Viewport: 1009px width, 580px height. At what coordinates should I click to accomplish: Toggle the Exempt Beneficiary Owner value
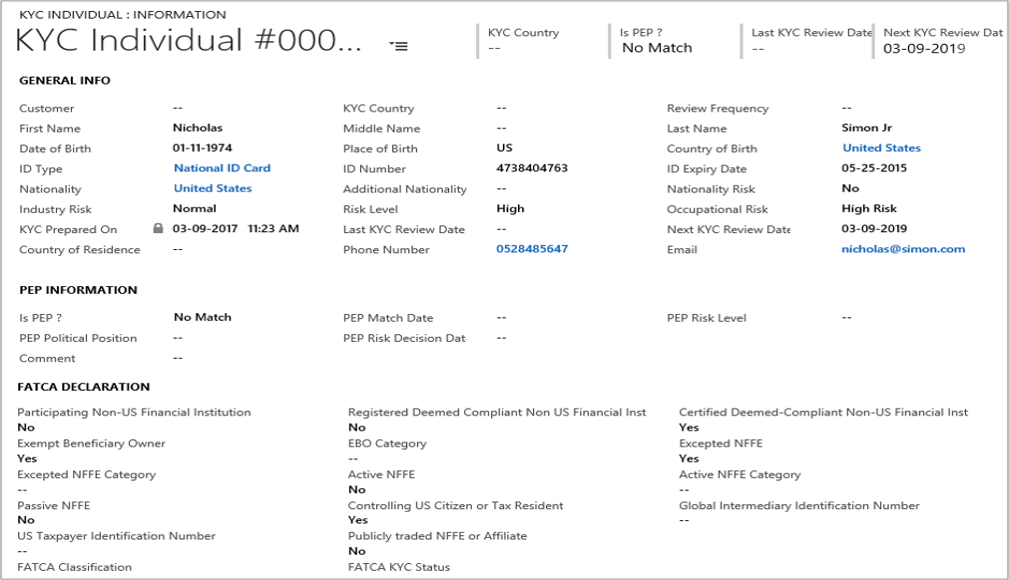27,458
